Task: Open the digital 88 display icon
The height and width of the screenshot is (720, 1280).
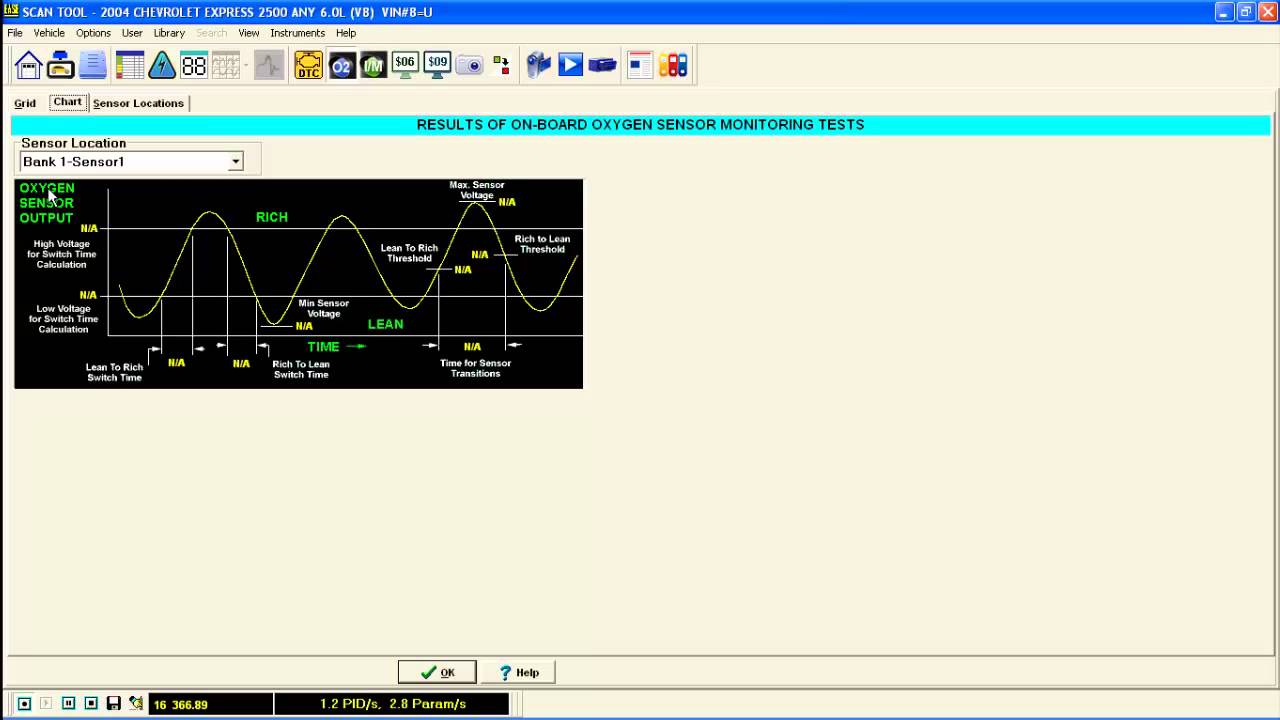Action: 194,66
